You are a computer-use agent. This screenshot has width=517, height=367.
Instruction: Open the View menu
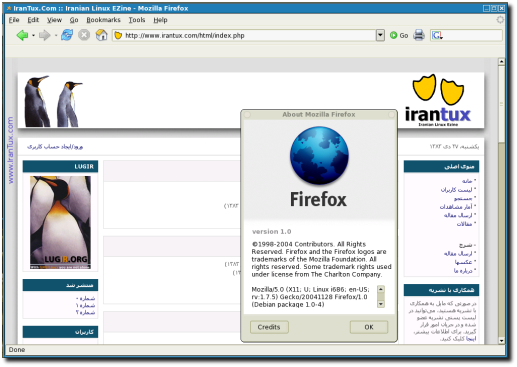click(x=54, y=20)
